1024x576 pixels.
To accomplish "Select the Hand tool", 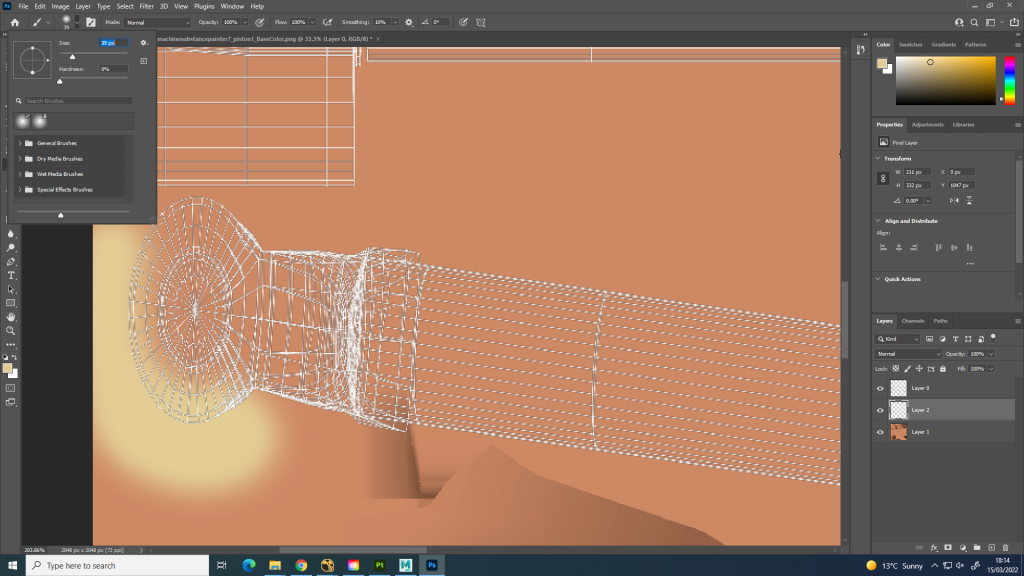I will click(11, 317).
